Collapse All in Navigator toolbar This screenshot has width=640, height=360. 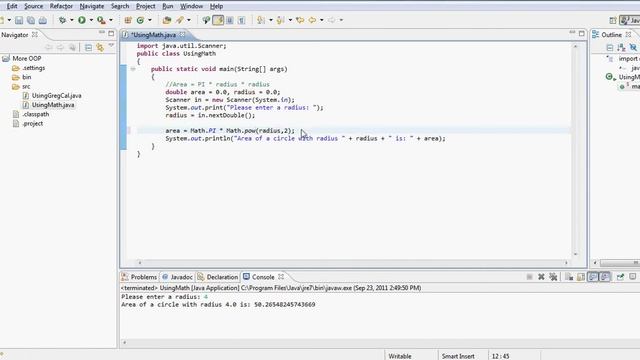pyautogui.click(x=88, y=47)
